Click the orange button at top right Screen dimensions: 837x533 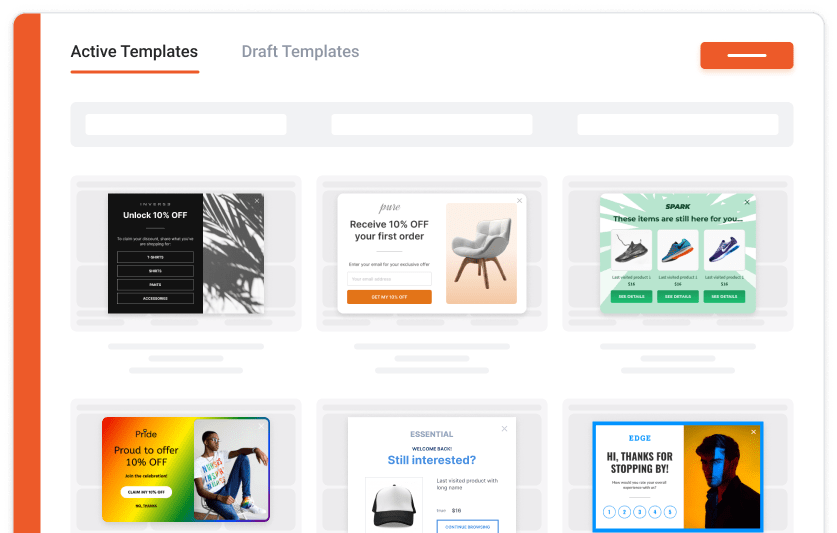pos(746,55)
